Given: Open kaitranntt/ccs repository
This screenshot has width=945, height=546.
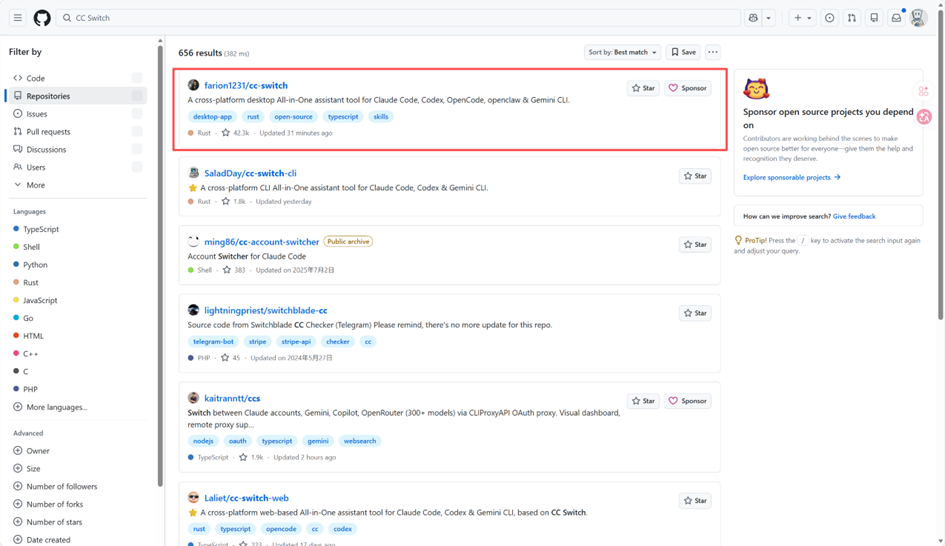Looking at the screenshot, I should [232, 398].
